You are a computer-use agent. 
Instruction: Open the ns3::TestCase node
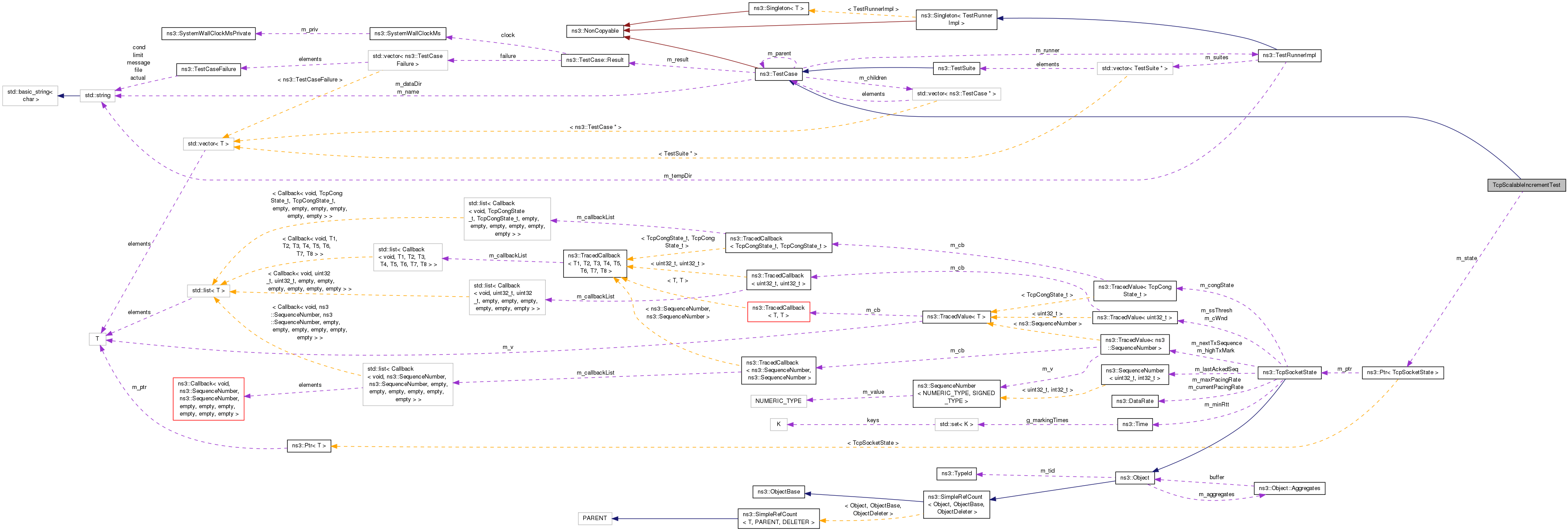pyautogui.click(x=778, y=74)
